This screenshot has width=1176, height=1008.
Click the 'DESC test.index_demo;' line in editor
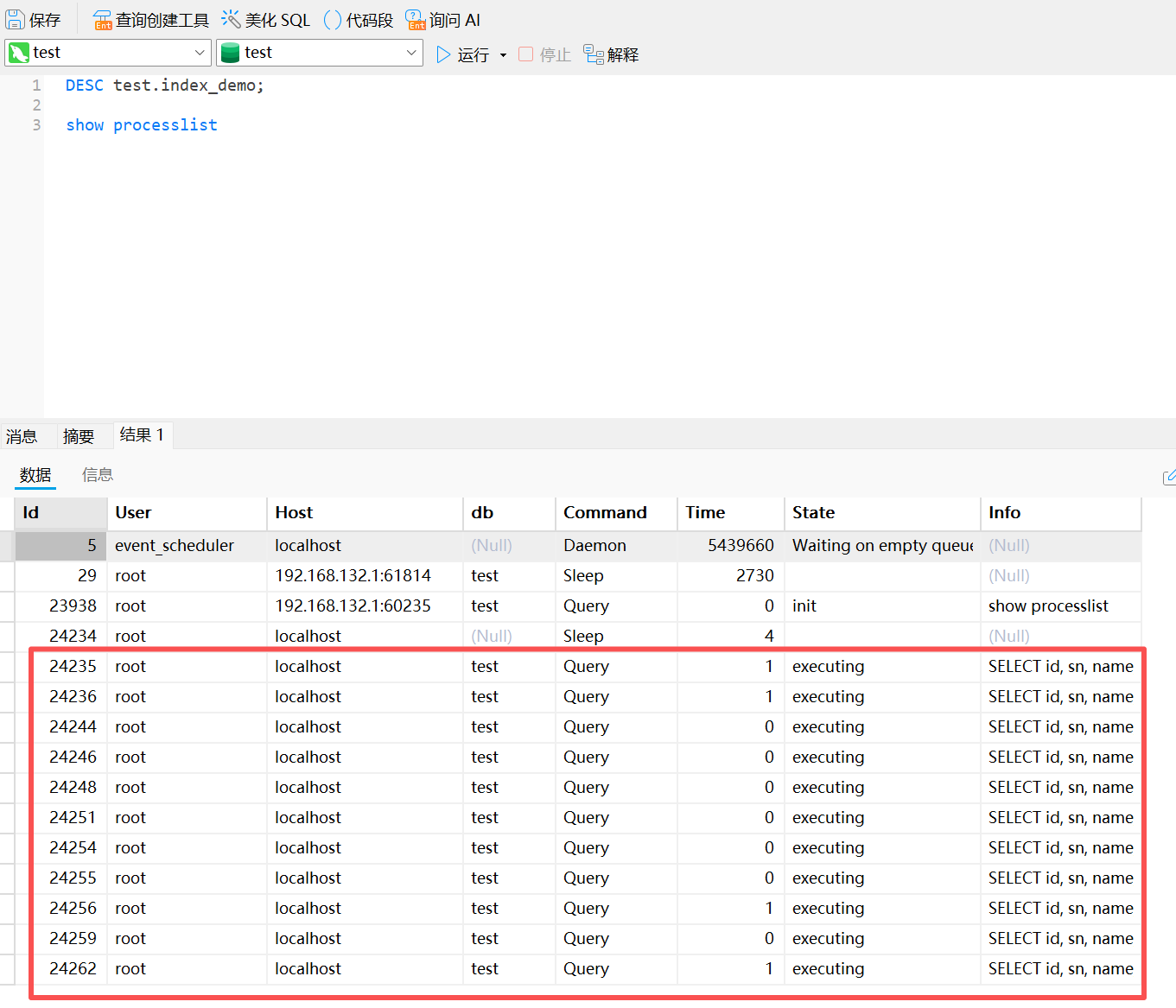pos(165,86)
